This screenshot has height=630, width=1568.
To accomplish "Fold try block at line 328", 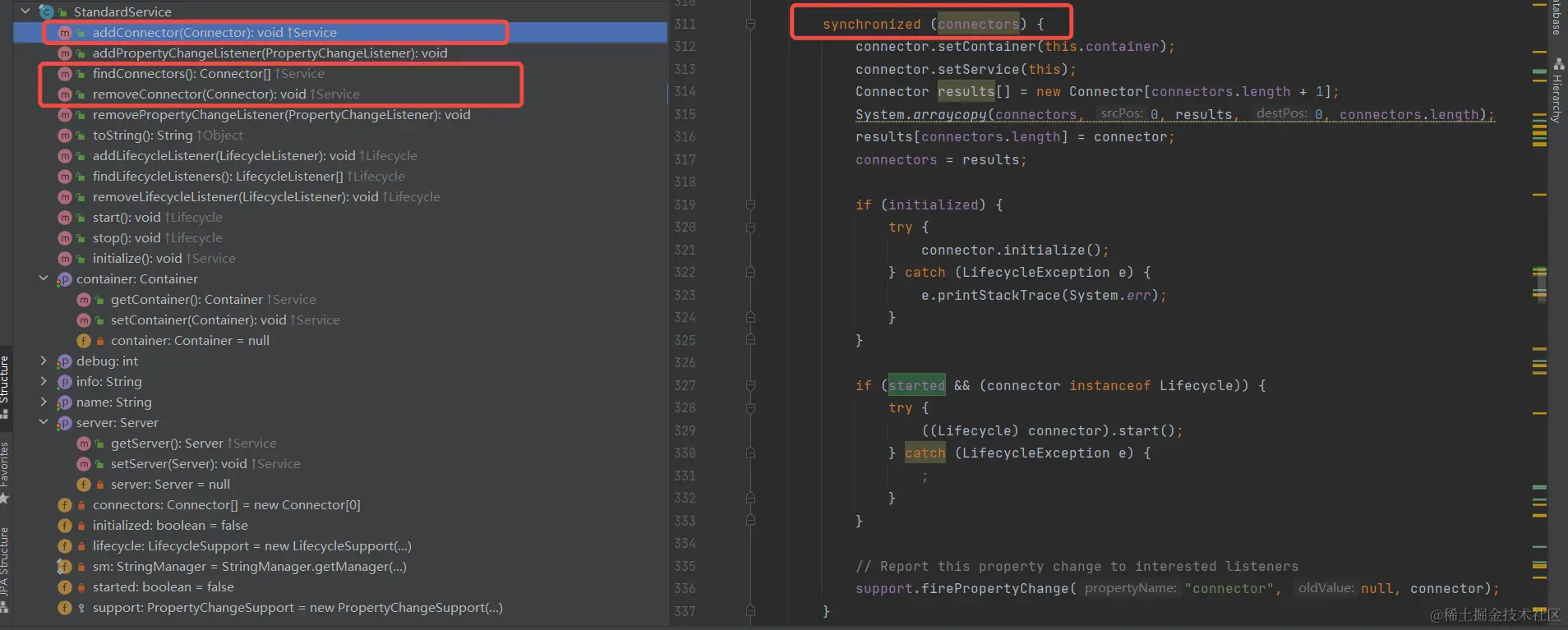I will pyautogui.click(x=750, y=408).
